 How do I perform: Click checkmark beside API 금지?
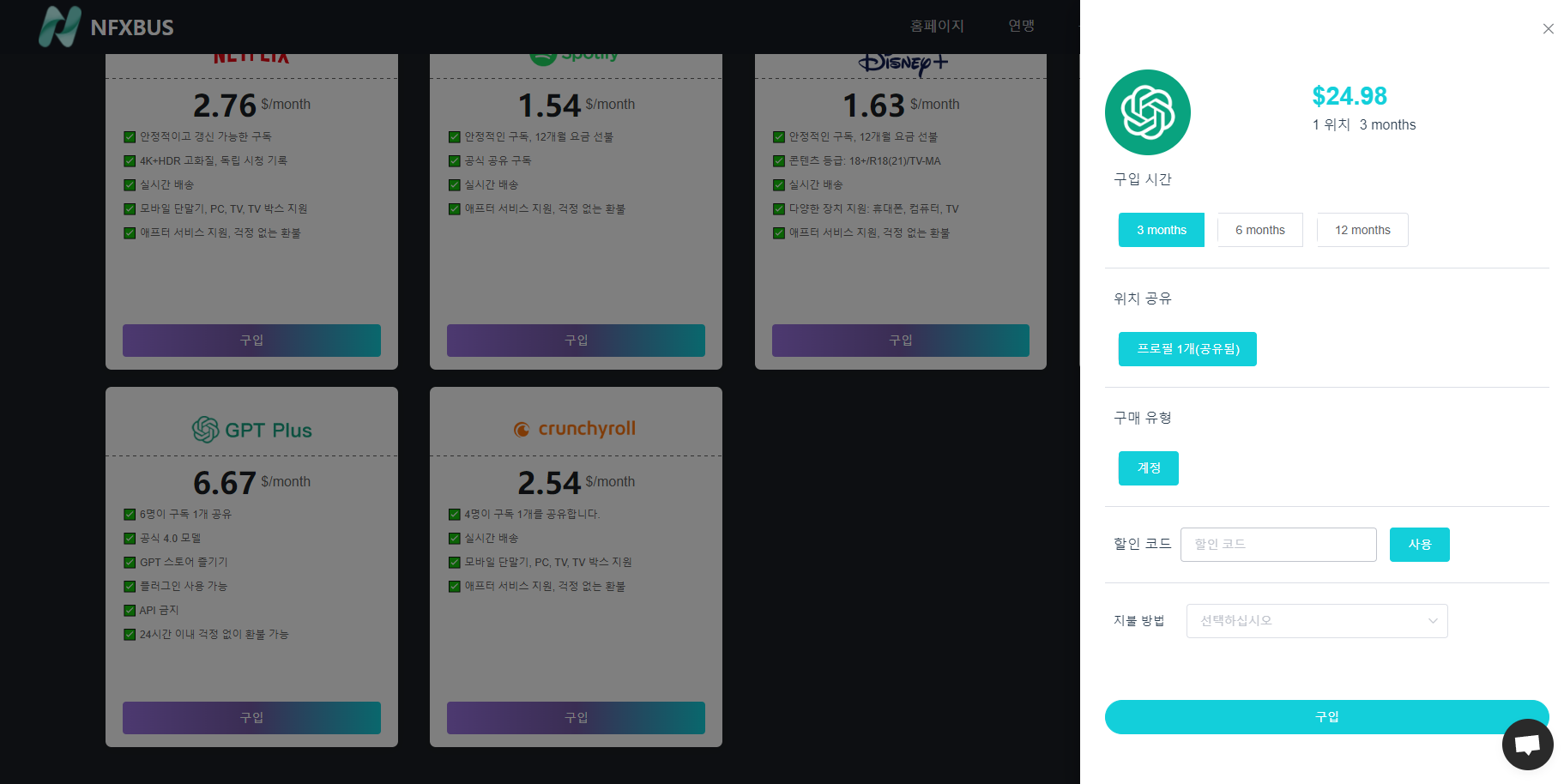(130, 611)
